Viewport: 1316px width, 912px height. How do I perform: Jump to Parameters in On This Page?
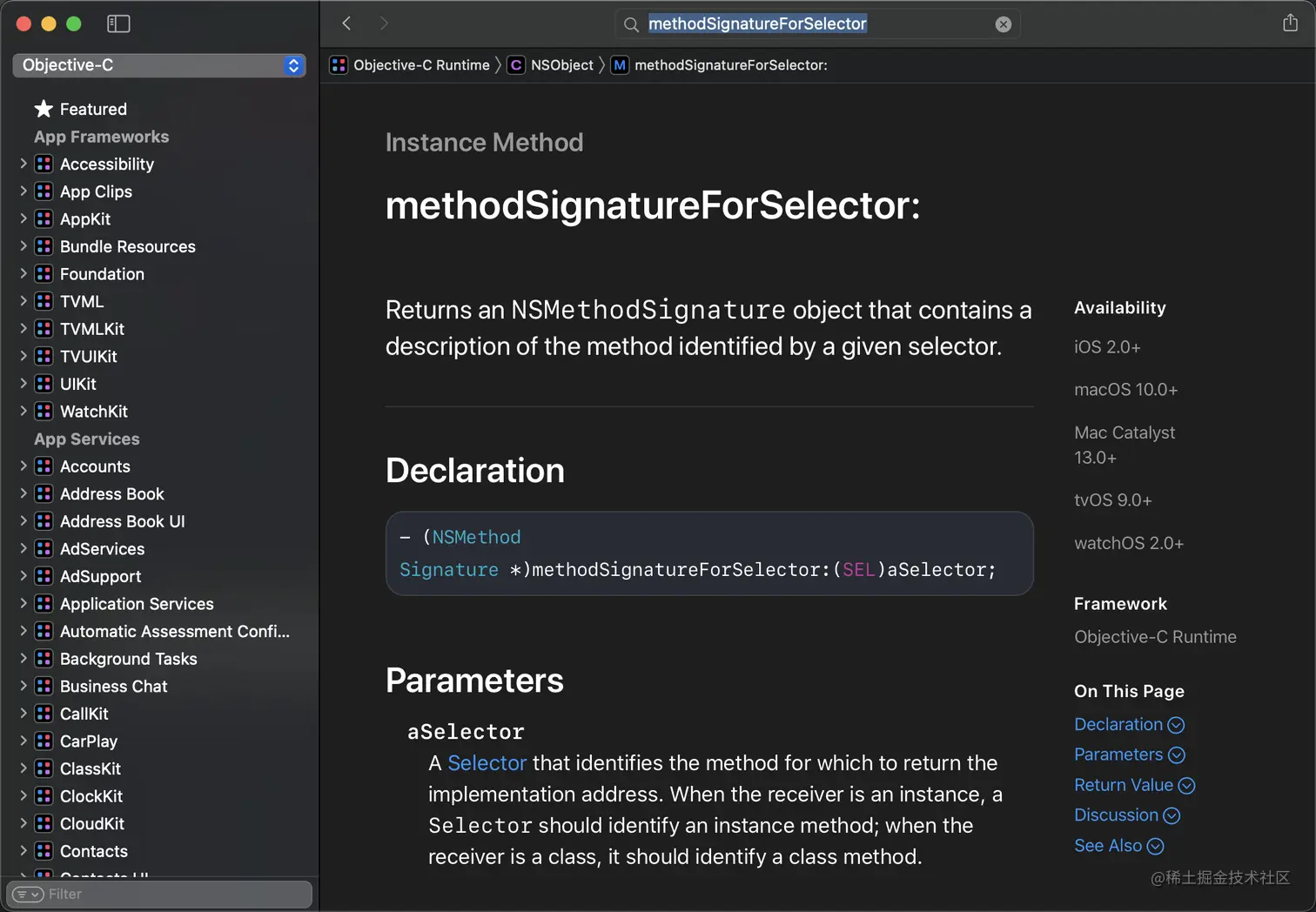click(x=1118, y=754)
